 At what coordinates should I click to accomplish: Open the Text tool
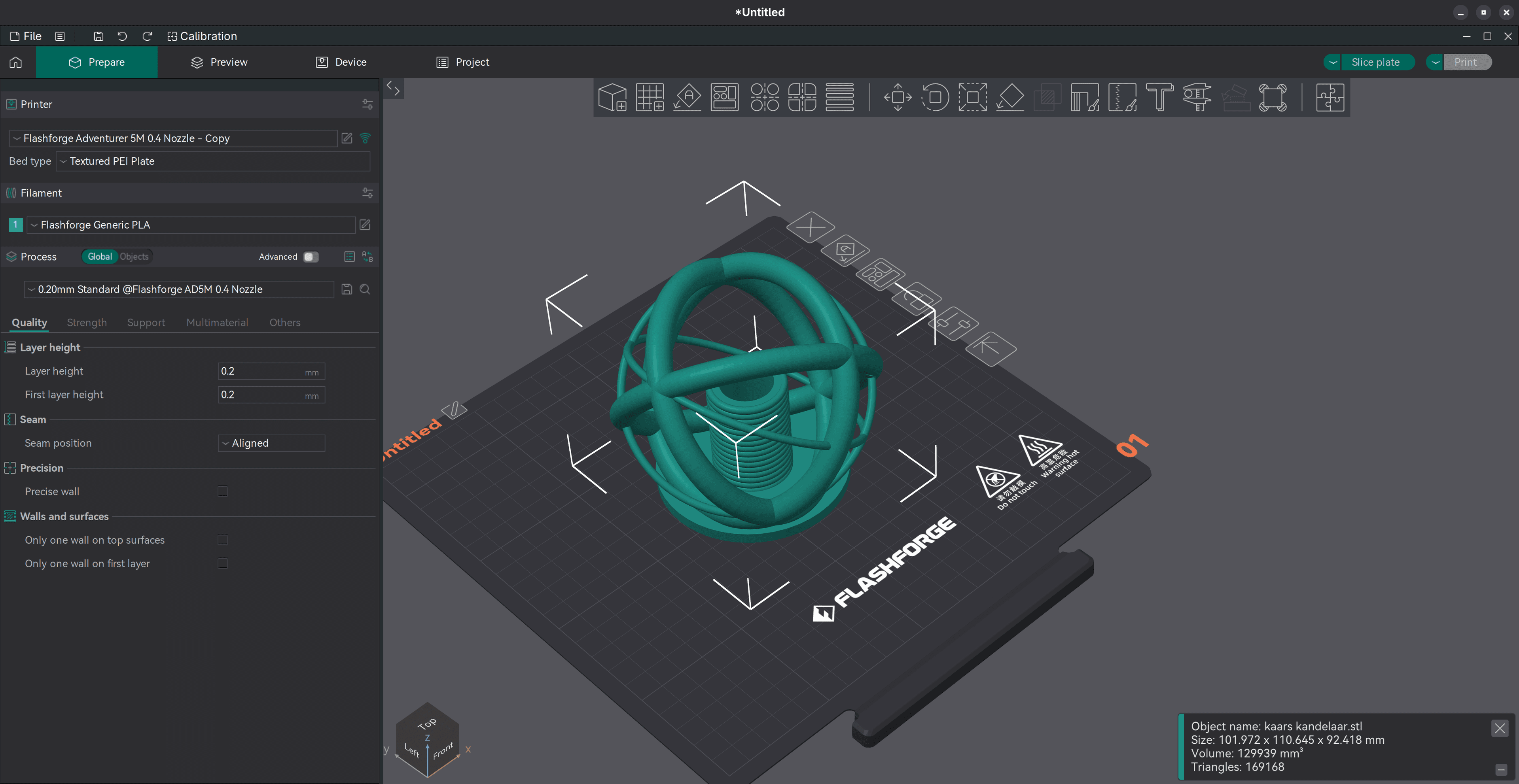pos(1159,97)
